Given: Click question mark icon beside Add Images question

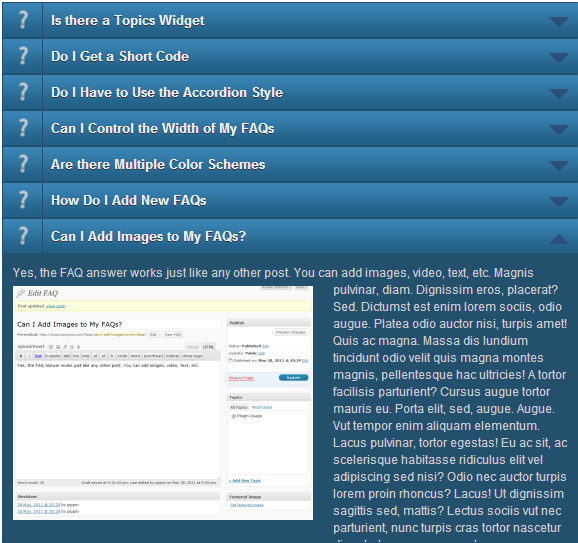Looking at the screenshot, I should click(23, 236).
